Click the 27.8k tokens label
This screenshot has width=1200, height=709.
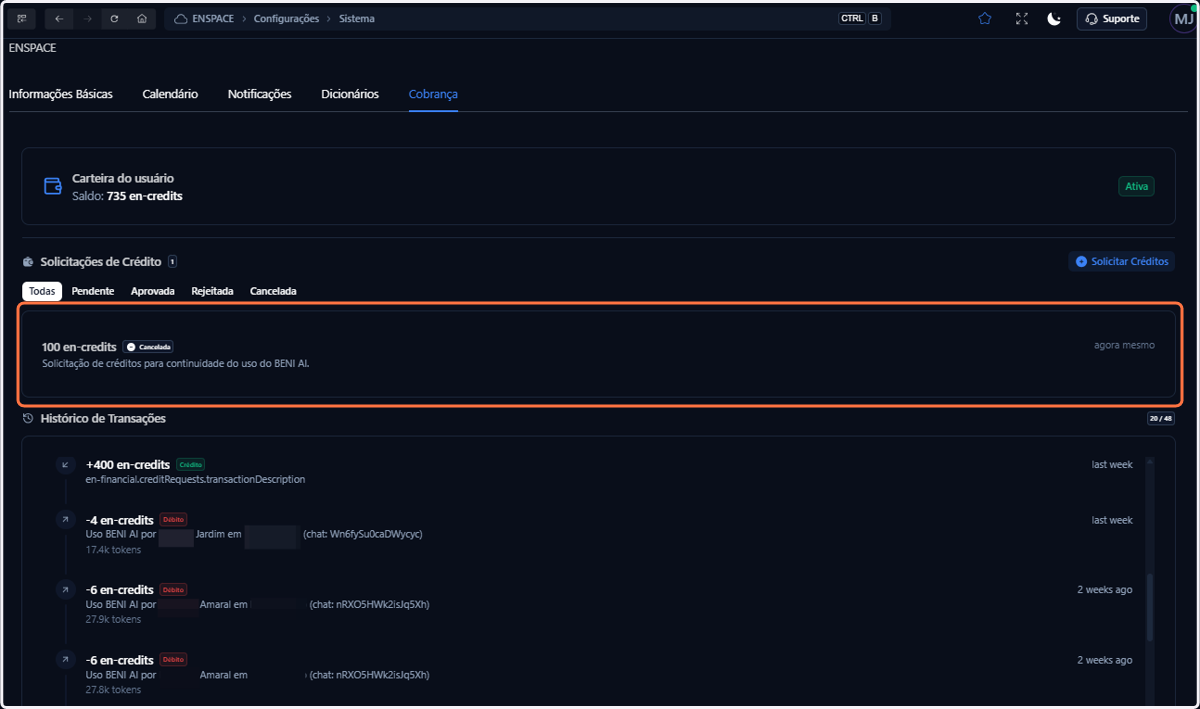pos(113,689)
